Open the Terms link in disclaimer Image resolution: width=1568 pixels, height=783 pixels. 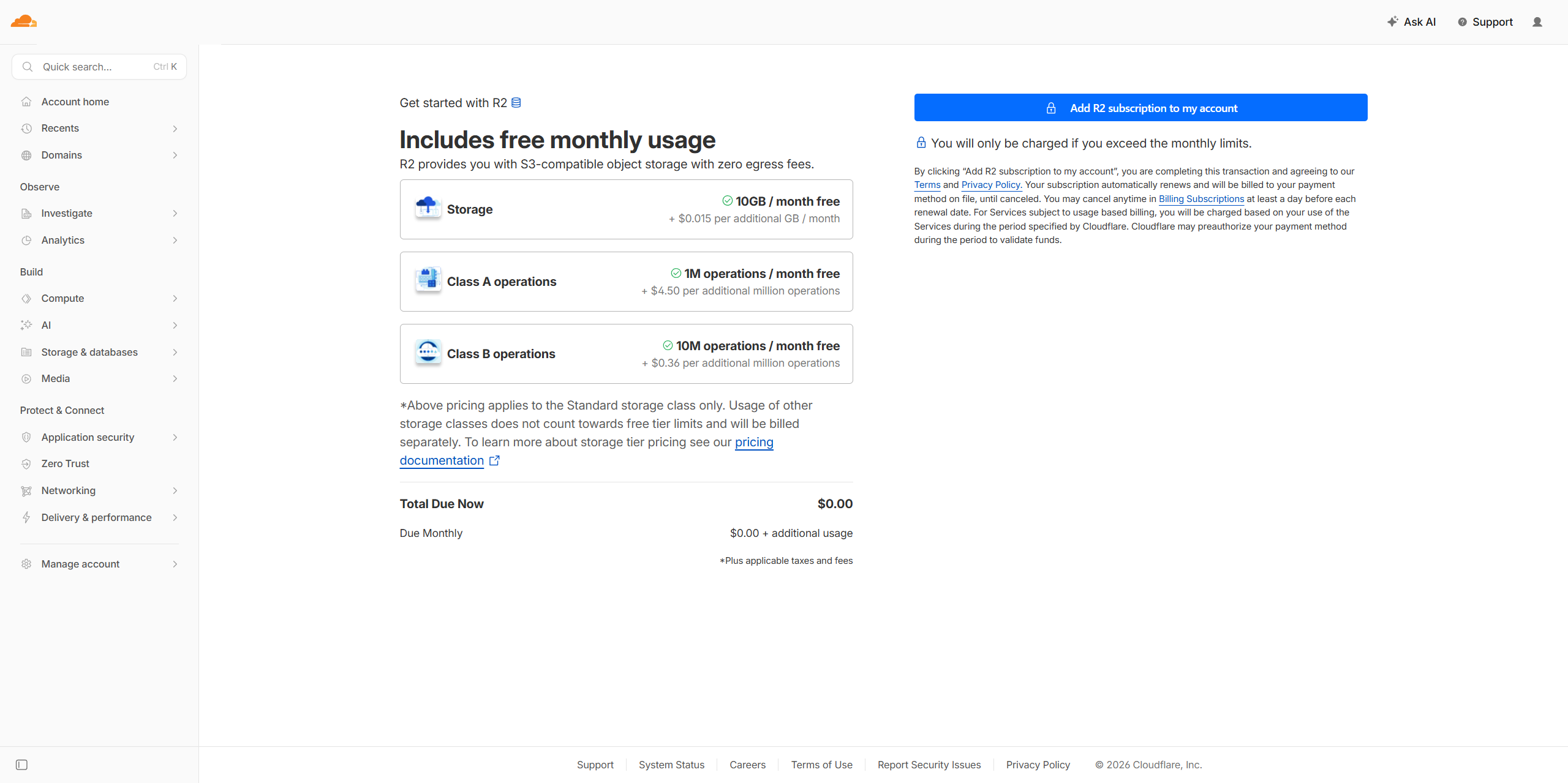[x=927, y=185]
